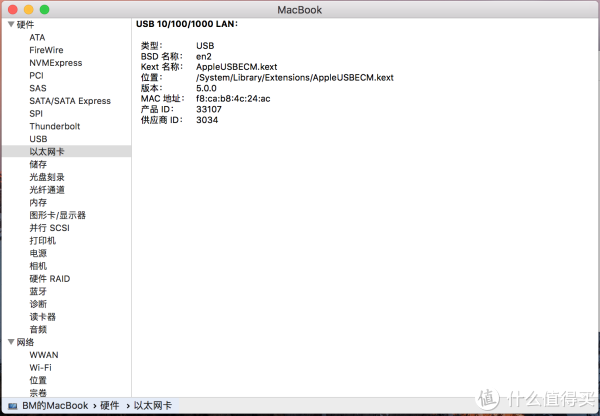The height and width of the screenshot is (416, 600).
Task: Open 电源 in the hardware list
Action: pos(38,253)
